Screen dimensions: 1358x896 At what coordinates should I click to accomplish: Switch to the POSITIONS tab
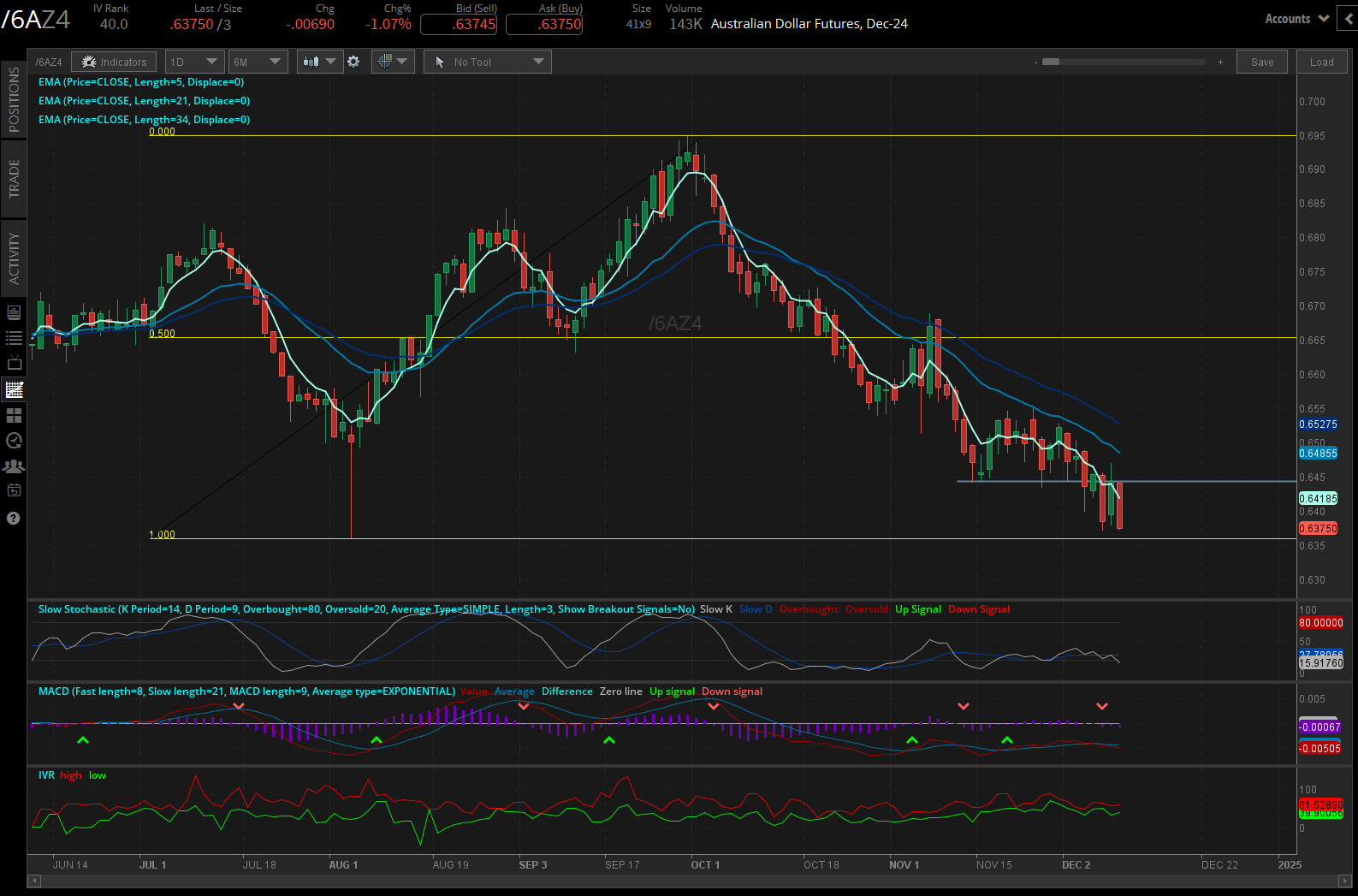(14, 99)
